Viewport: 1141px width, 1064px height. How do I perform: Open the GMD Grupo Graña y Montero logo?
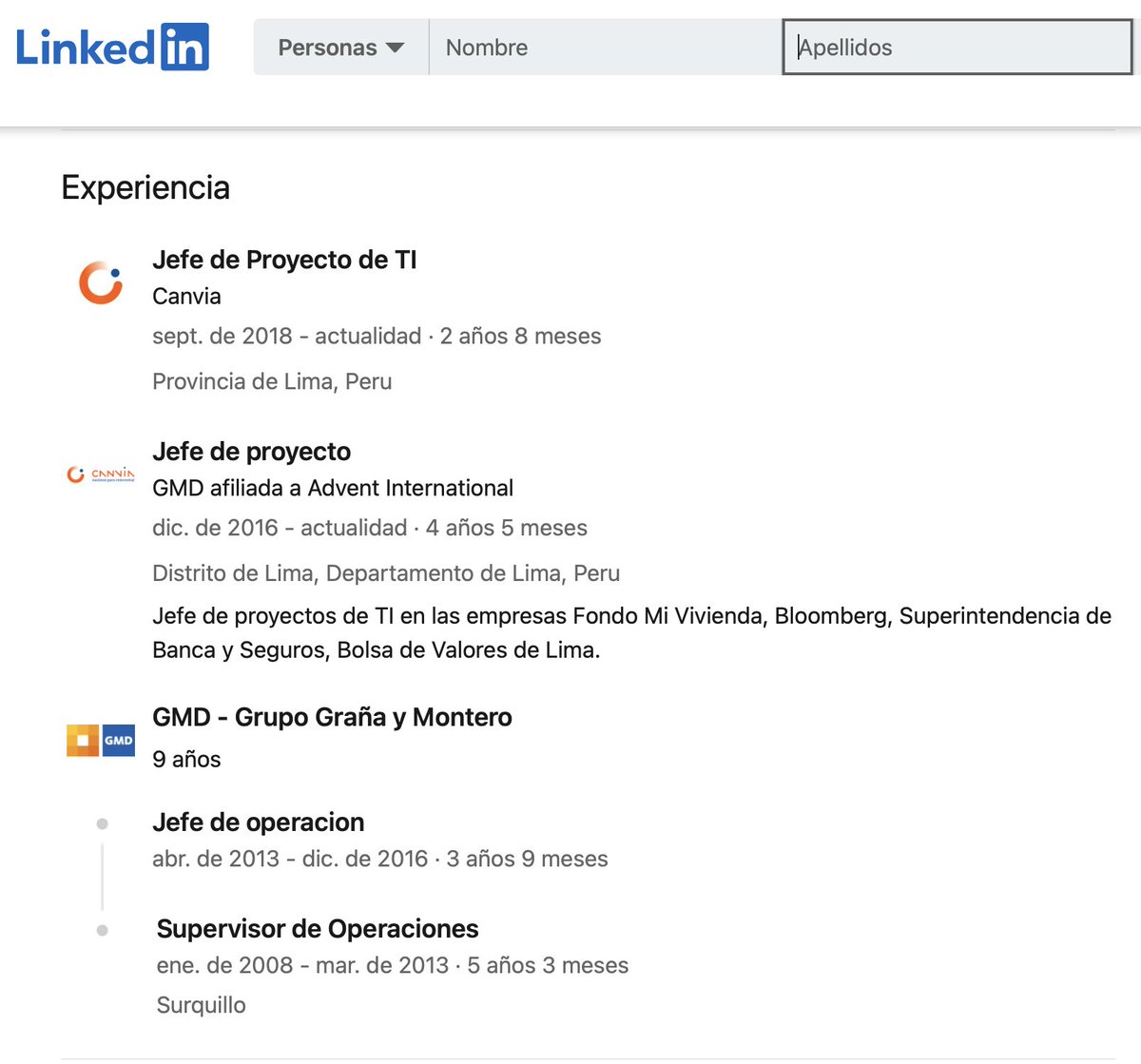pos(101,740)
